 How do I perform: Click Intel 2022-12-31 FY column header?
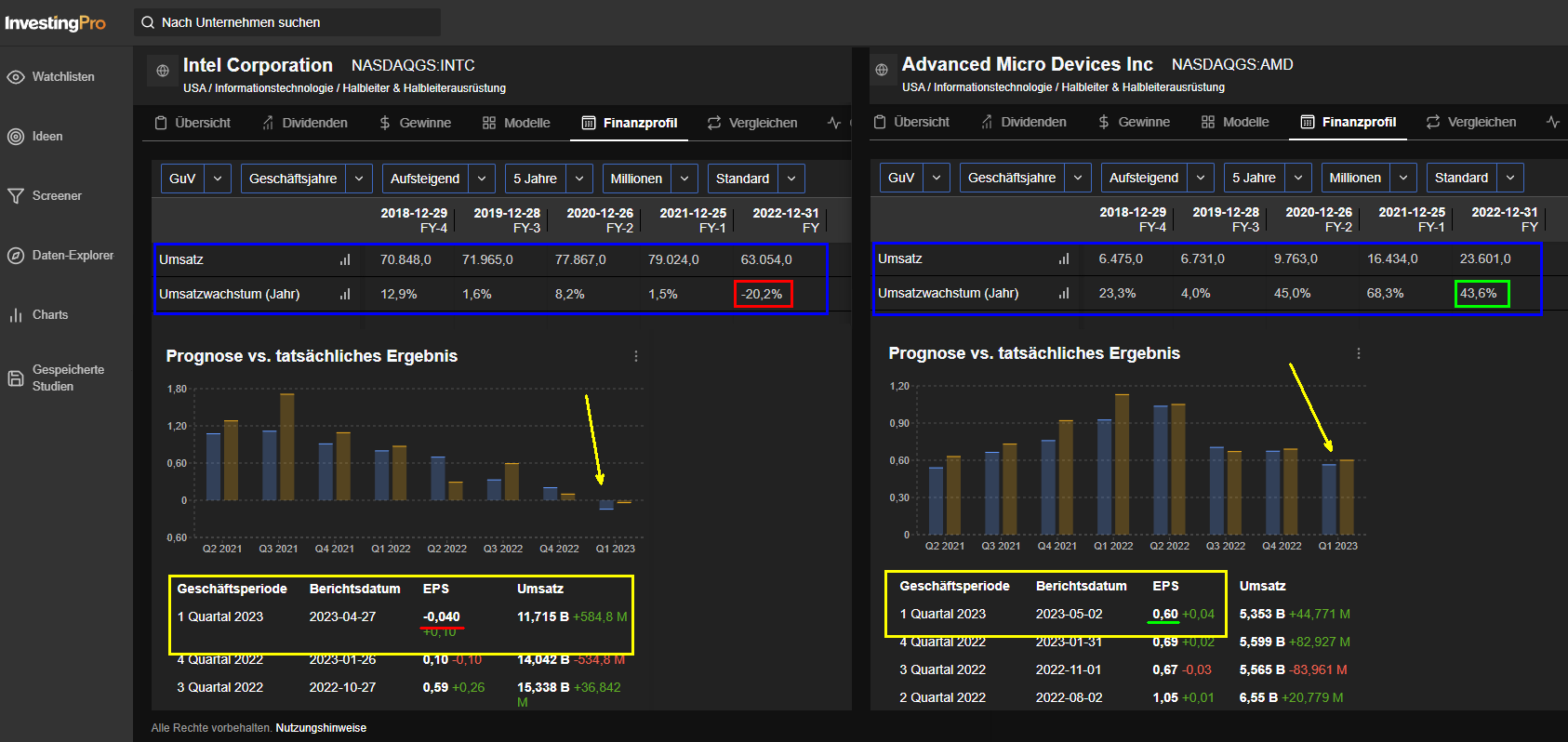tap(786, 220)
